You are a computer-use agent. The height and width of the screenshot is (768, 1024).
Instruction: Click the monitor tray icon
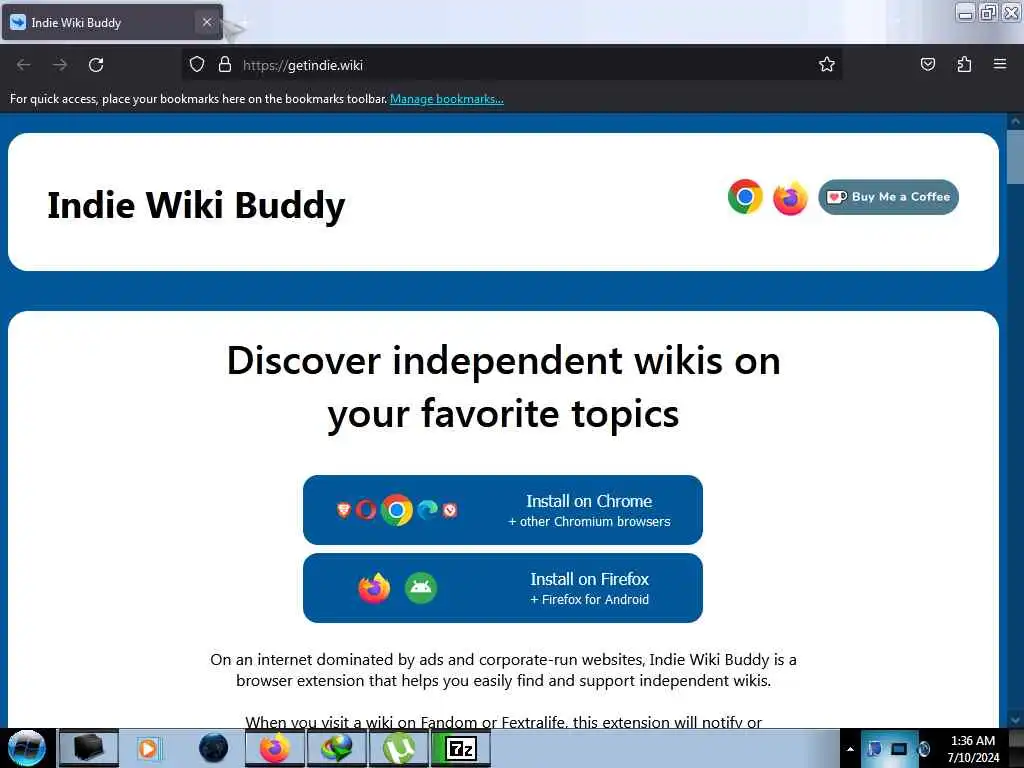pos(899,748)
